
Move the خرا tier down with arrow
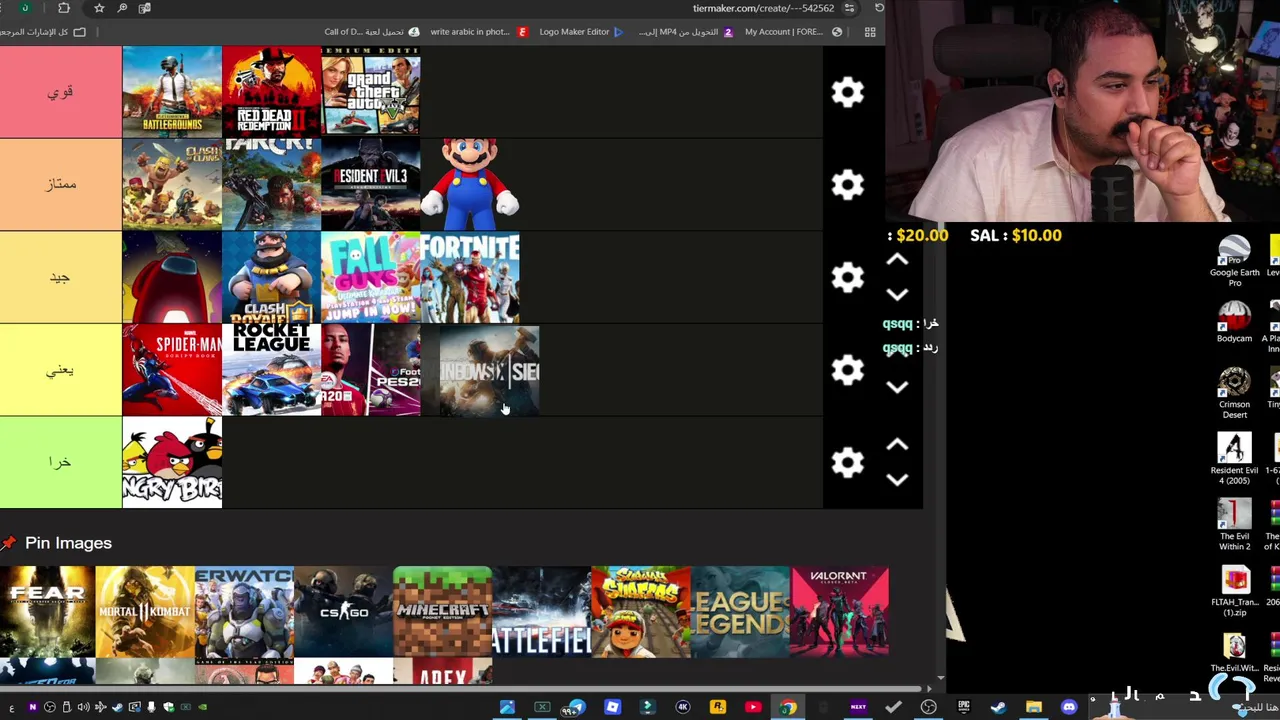point(897,479)
